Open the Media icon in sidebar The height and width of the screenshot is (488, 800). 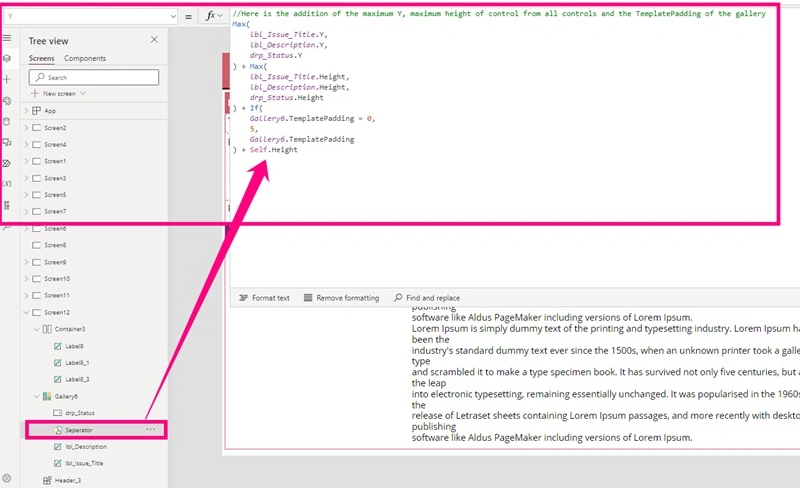7,142
